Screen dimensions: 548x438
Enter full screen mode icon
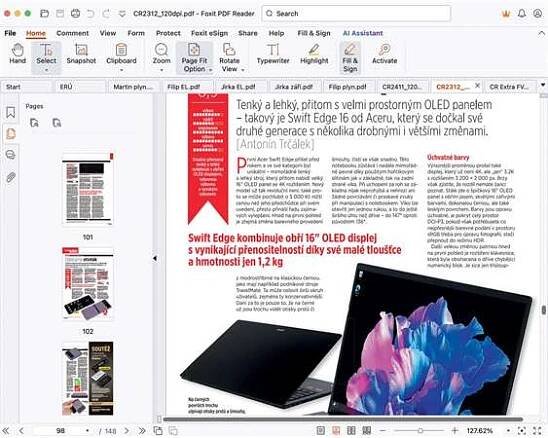[x=537, y=431]
